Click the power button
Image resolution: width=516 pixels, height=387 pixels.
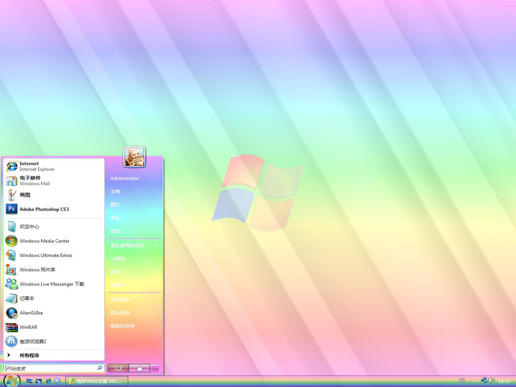118,368
